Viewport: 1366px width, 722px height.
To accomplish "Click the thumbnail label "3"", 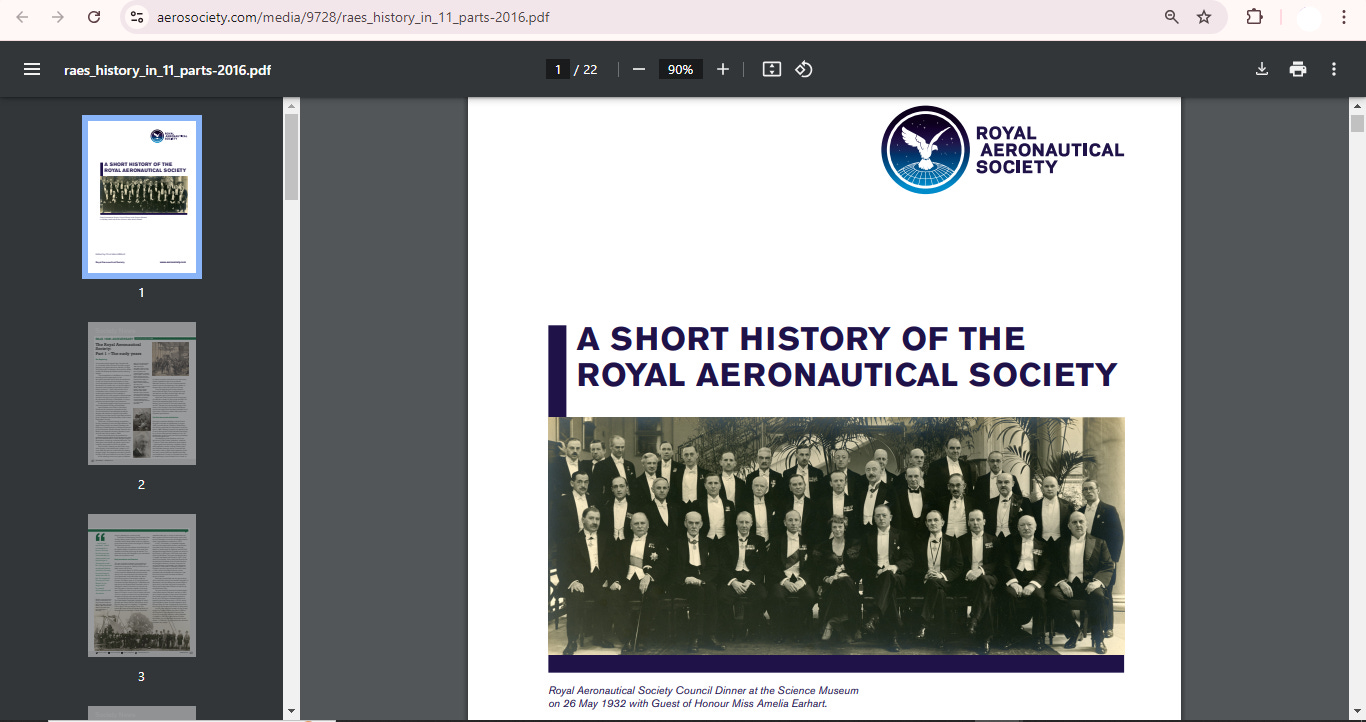I will coord(141,677).
